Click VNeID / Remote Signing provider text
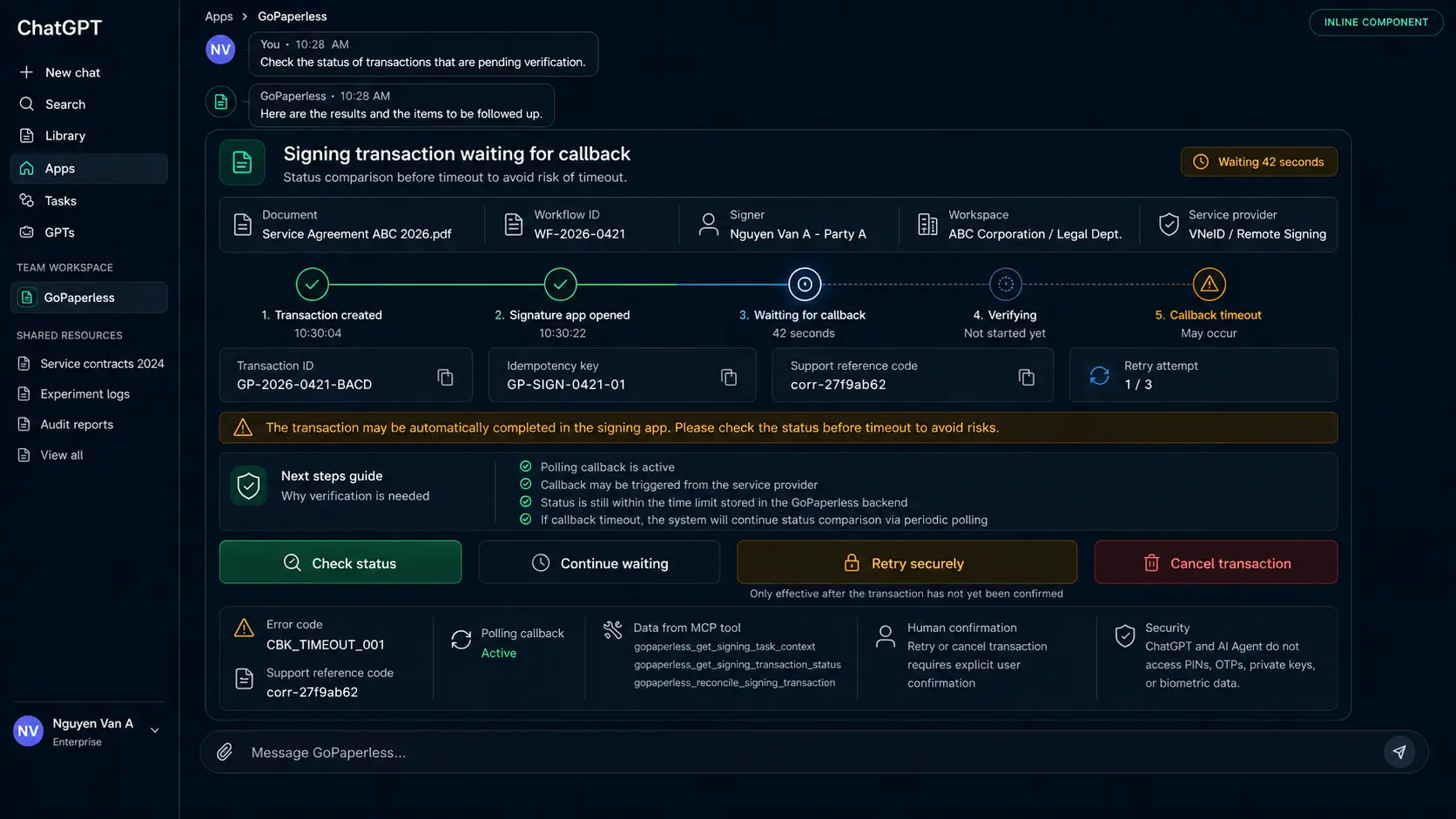Viewport: 1456px width, 819px height. [1257, 234]
